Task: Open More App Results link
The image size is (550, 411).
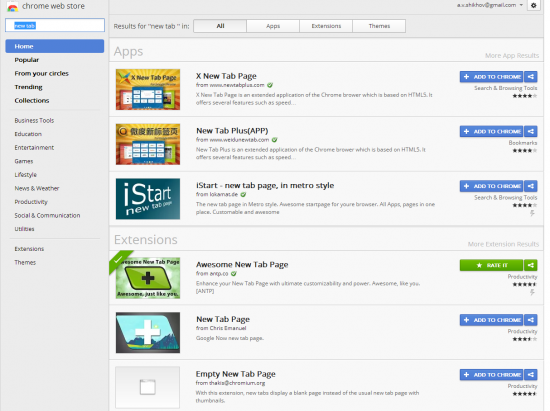Action: (512, 55)
